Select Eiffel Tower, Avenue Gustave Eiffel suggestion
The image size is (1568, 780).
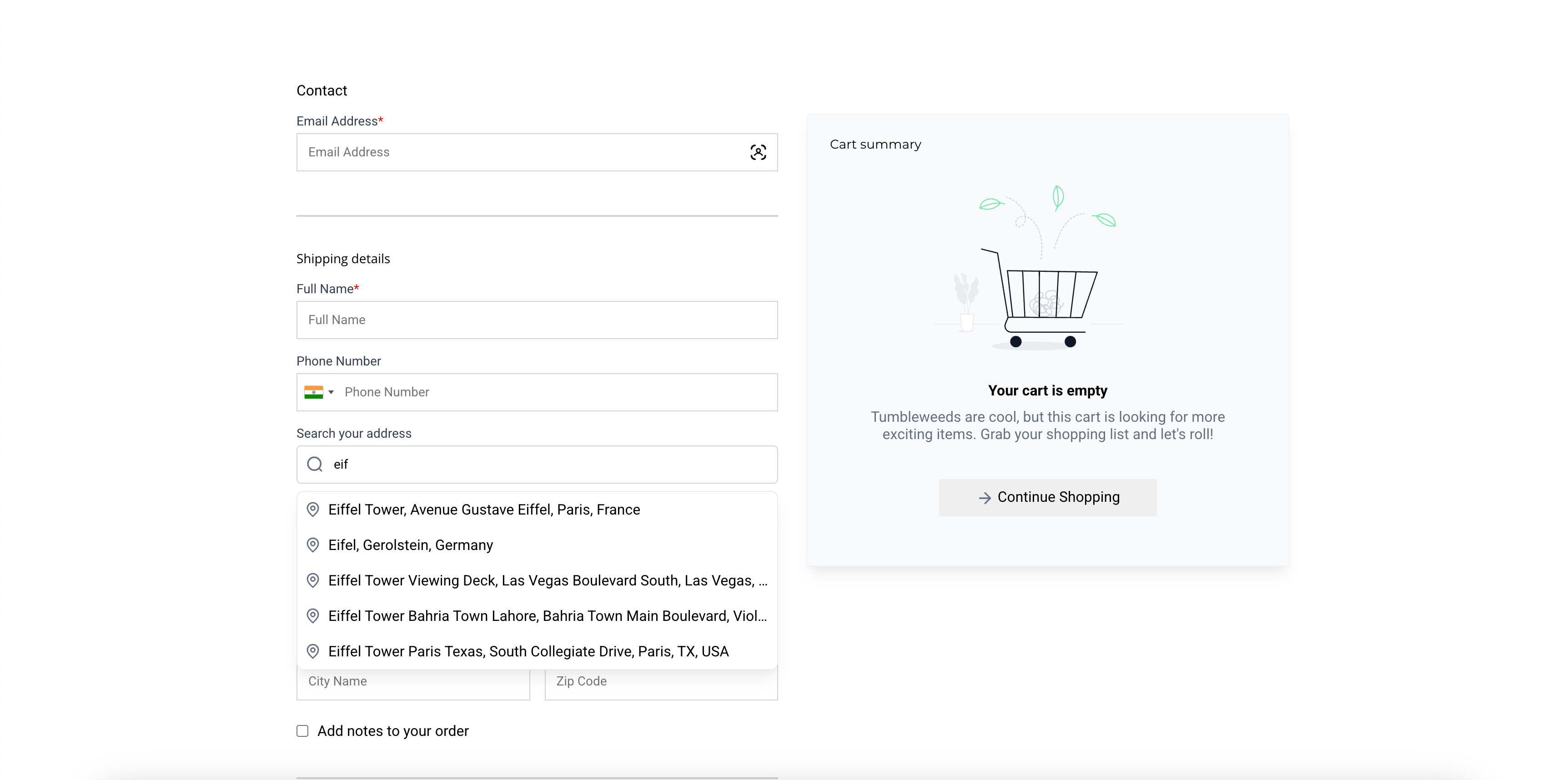(484, 510)
